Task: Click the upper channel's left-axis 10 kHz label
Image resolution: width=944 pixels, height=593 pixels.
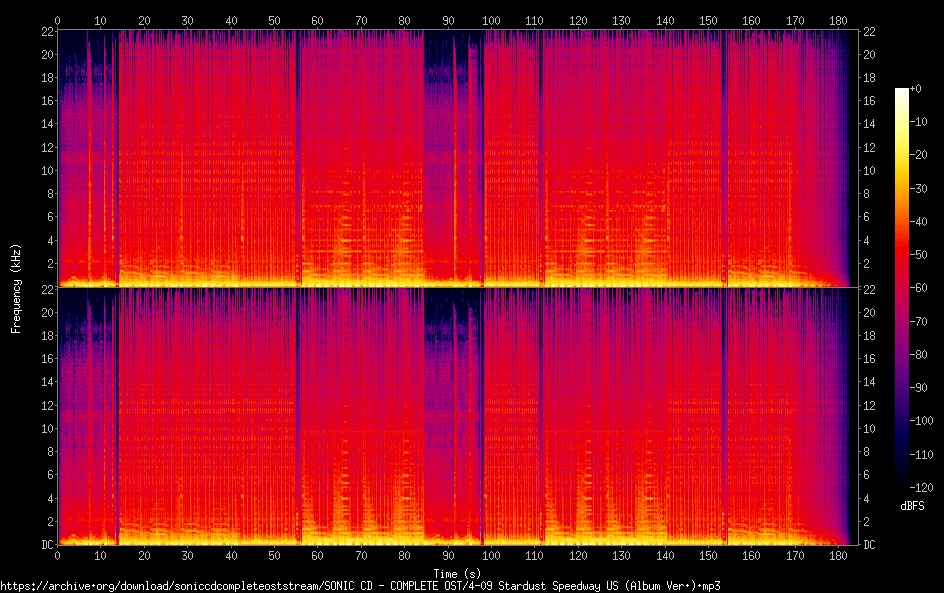Action: [46, 169]
